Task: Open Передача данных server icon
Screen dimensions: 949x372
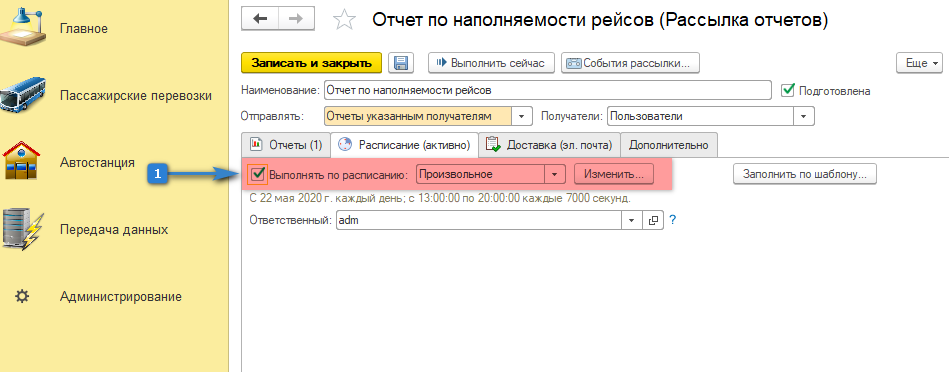Action: tap(23, 230)
